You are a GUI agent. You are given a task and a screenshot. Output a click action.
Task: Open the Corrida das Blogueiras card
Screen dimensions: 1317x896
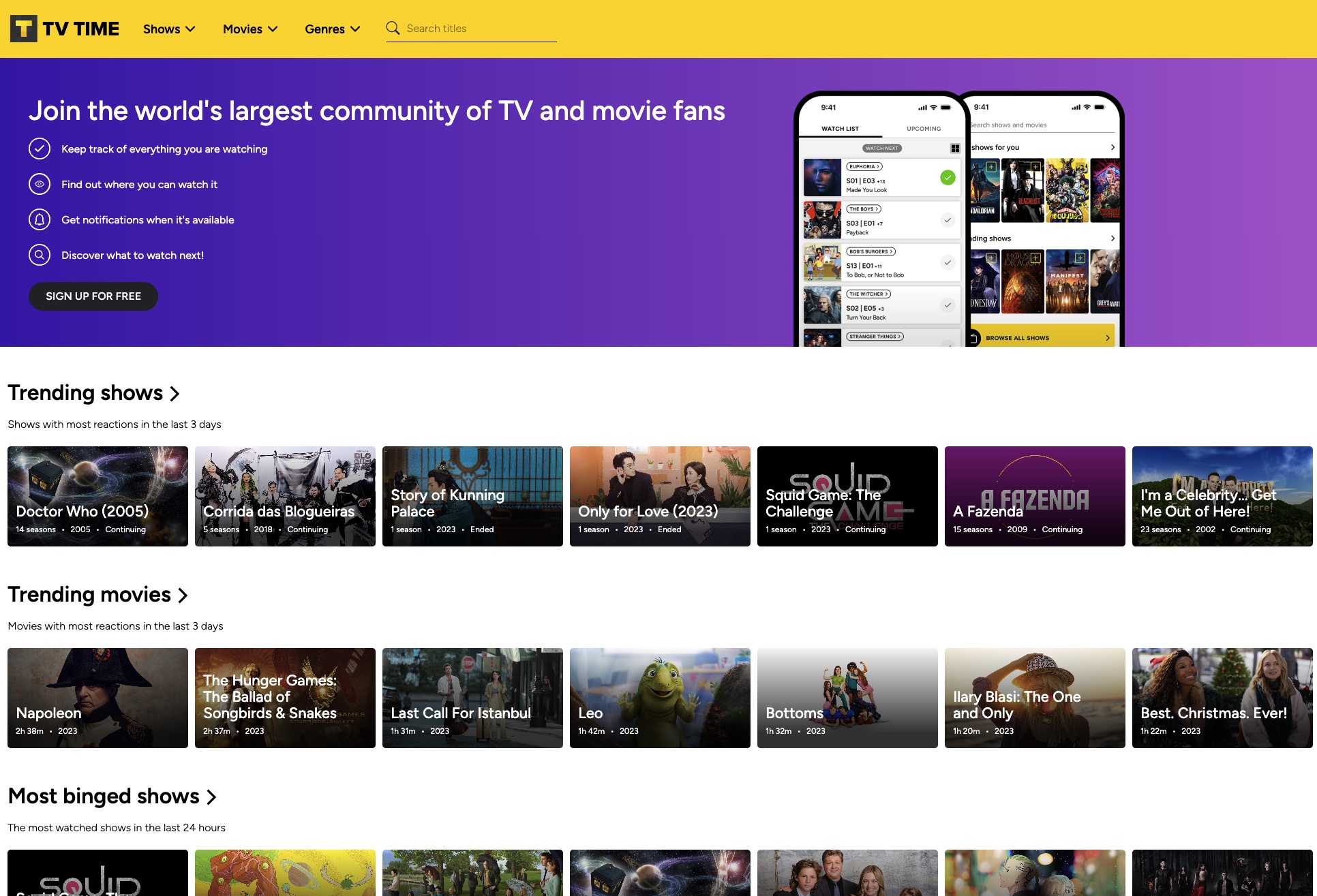point(285,496)
